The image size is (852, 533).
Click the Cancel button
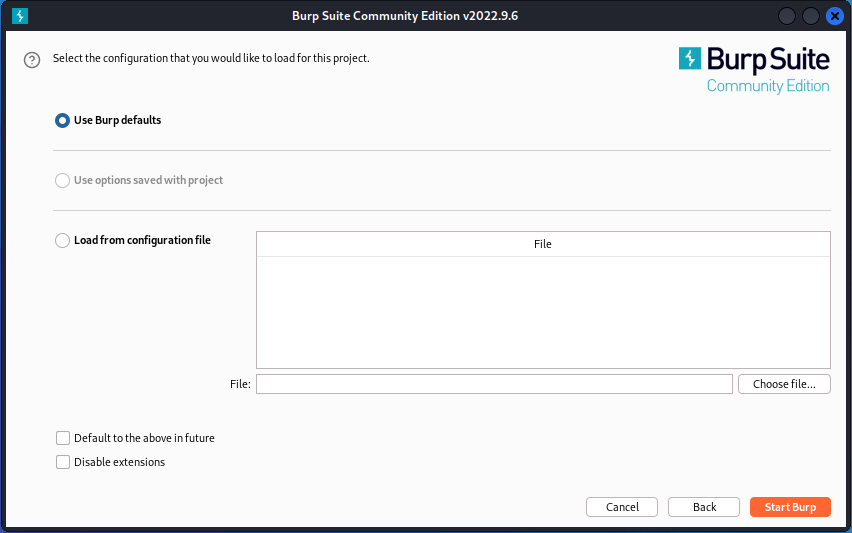tap(622, 507)
